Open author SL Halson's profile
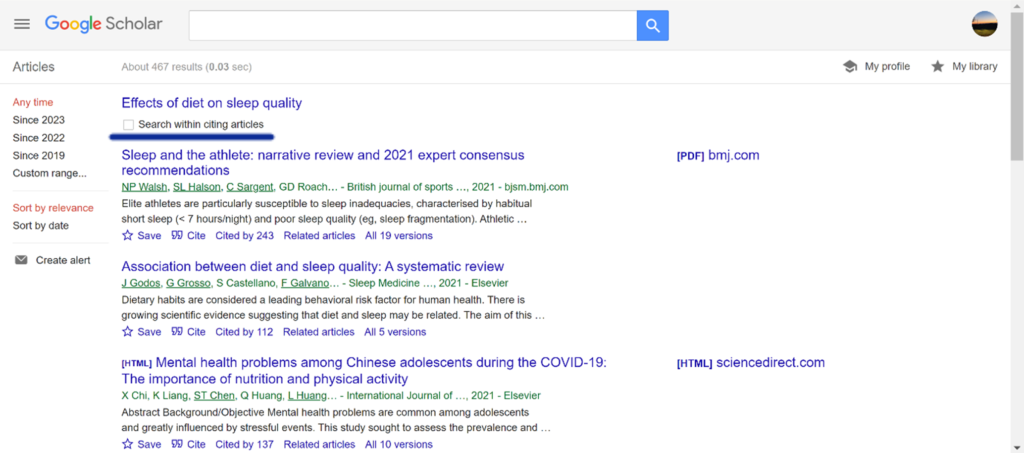Screen dimensions: 1024x453 197,187
